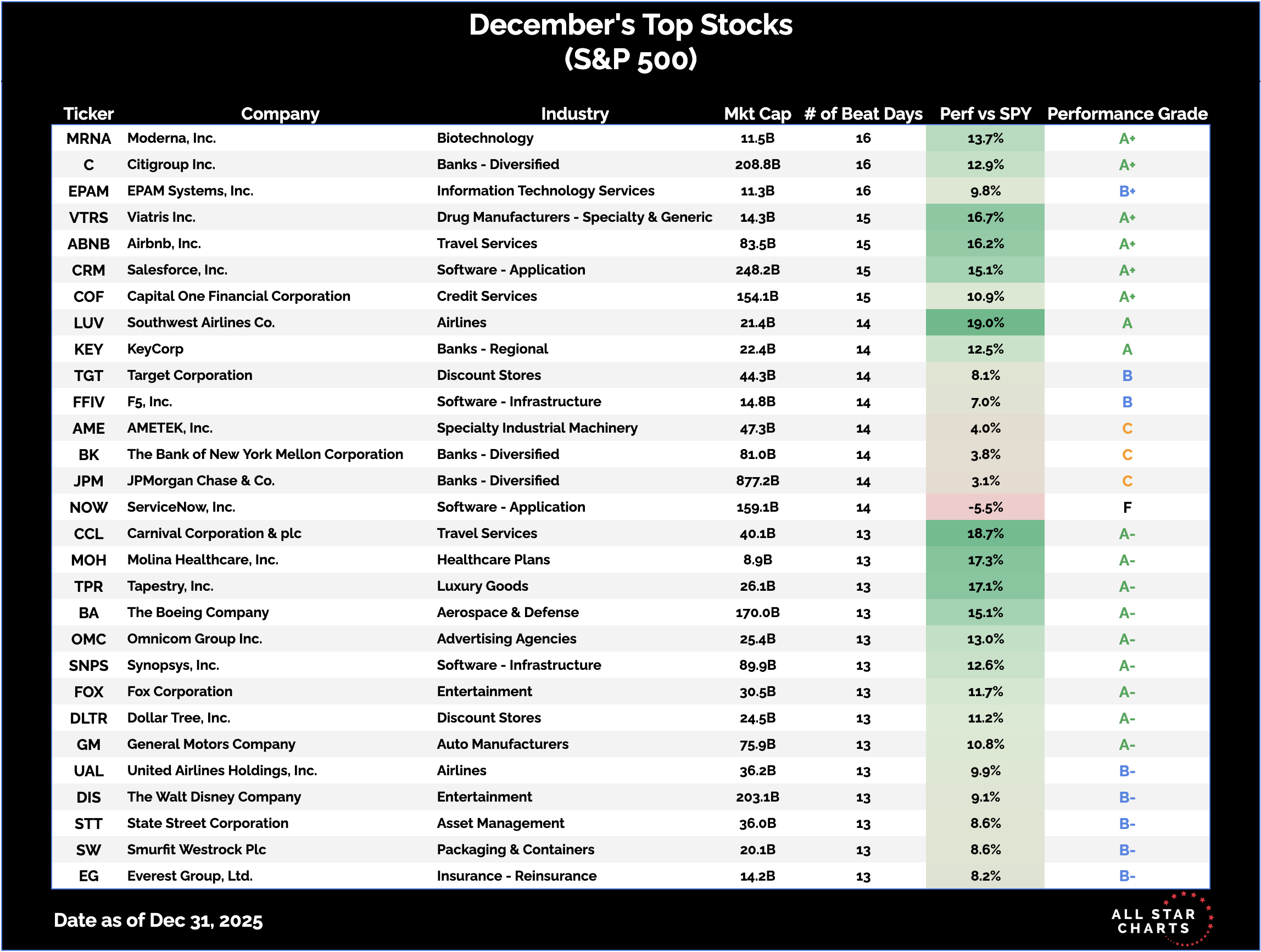Image resolution: width=1261 pixels, height=952 pixels.
Task: Select the Industry column header
Action: [574, 114]
